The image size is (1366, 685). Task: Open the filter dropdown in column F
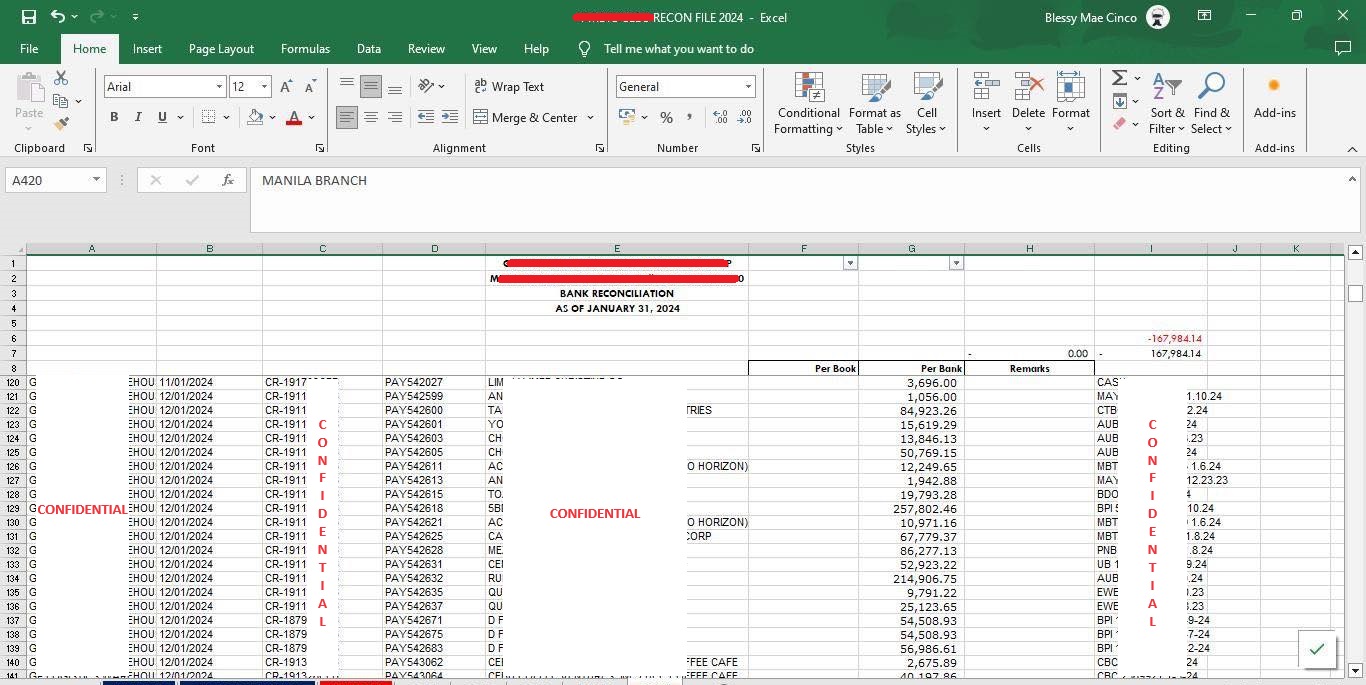(850, 263)
